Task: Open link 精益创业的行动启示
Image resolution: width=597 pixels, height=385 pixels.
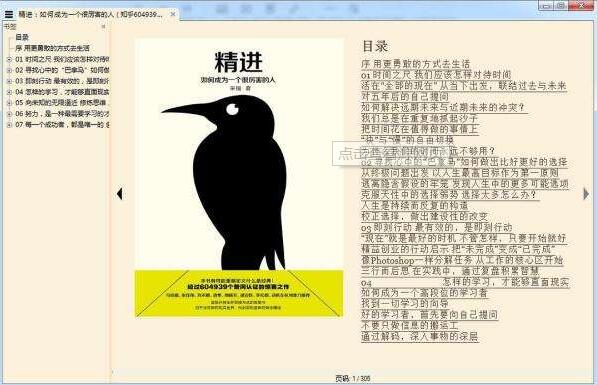Action: coord(458,249)
